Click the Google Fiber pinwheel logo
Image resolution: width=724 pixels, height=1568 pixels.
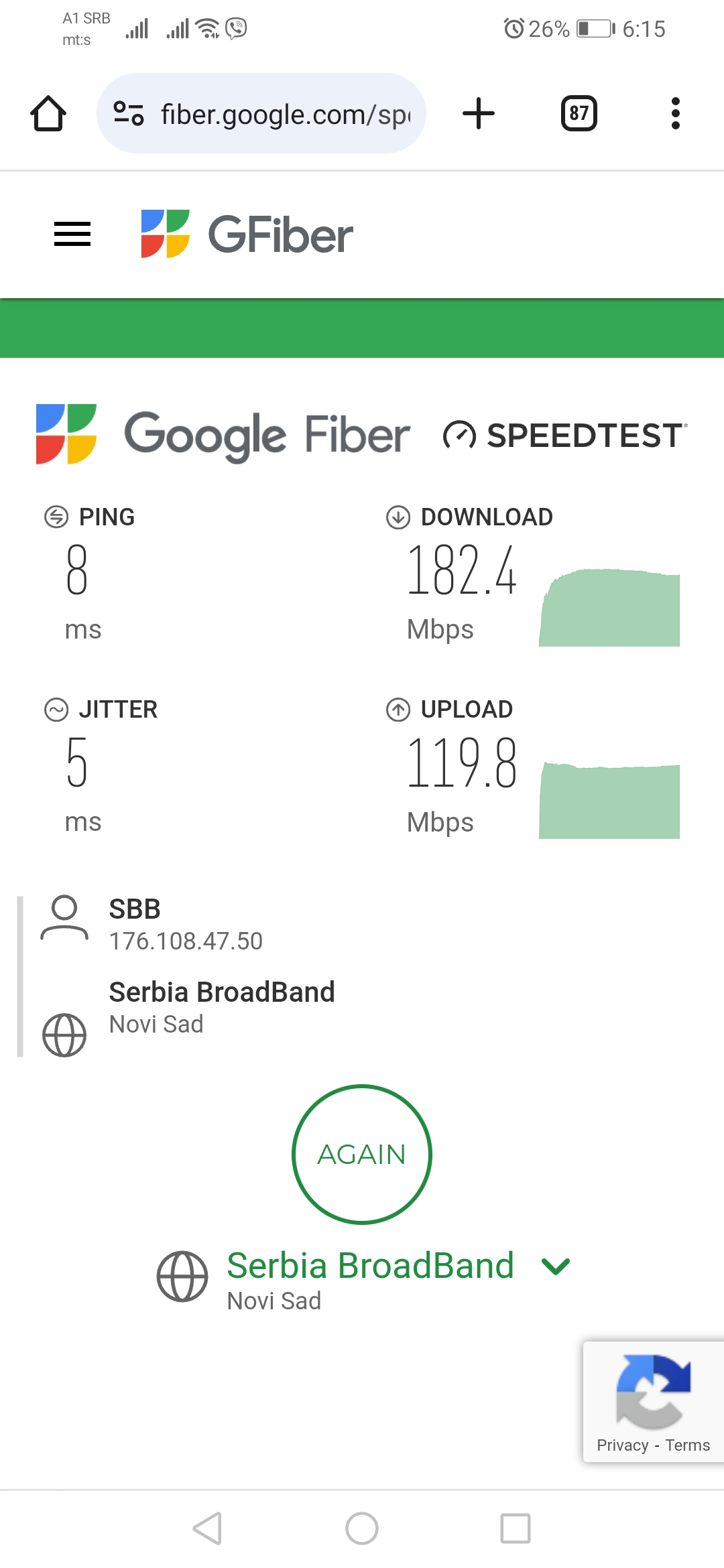[66, 434]
